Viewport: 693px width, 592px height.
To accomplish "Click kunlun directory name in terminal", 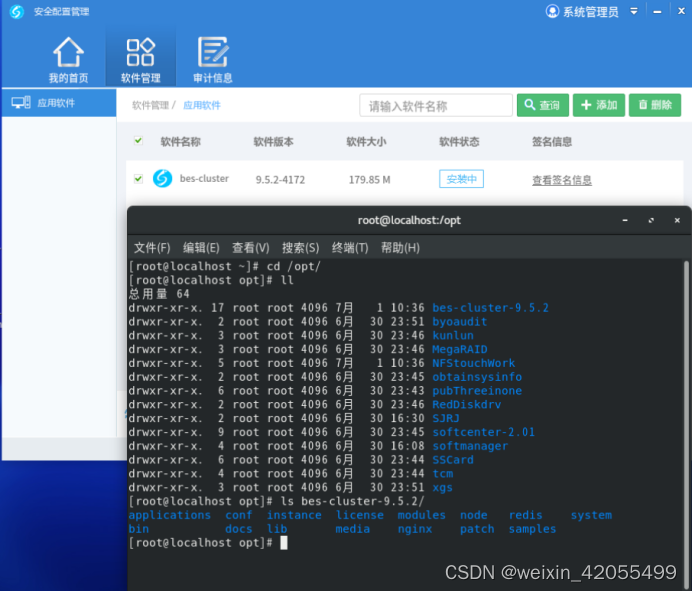I will pyautogui.click(x=453, y=335).
